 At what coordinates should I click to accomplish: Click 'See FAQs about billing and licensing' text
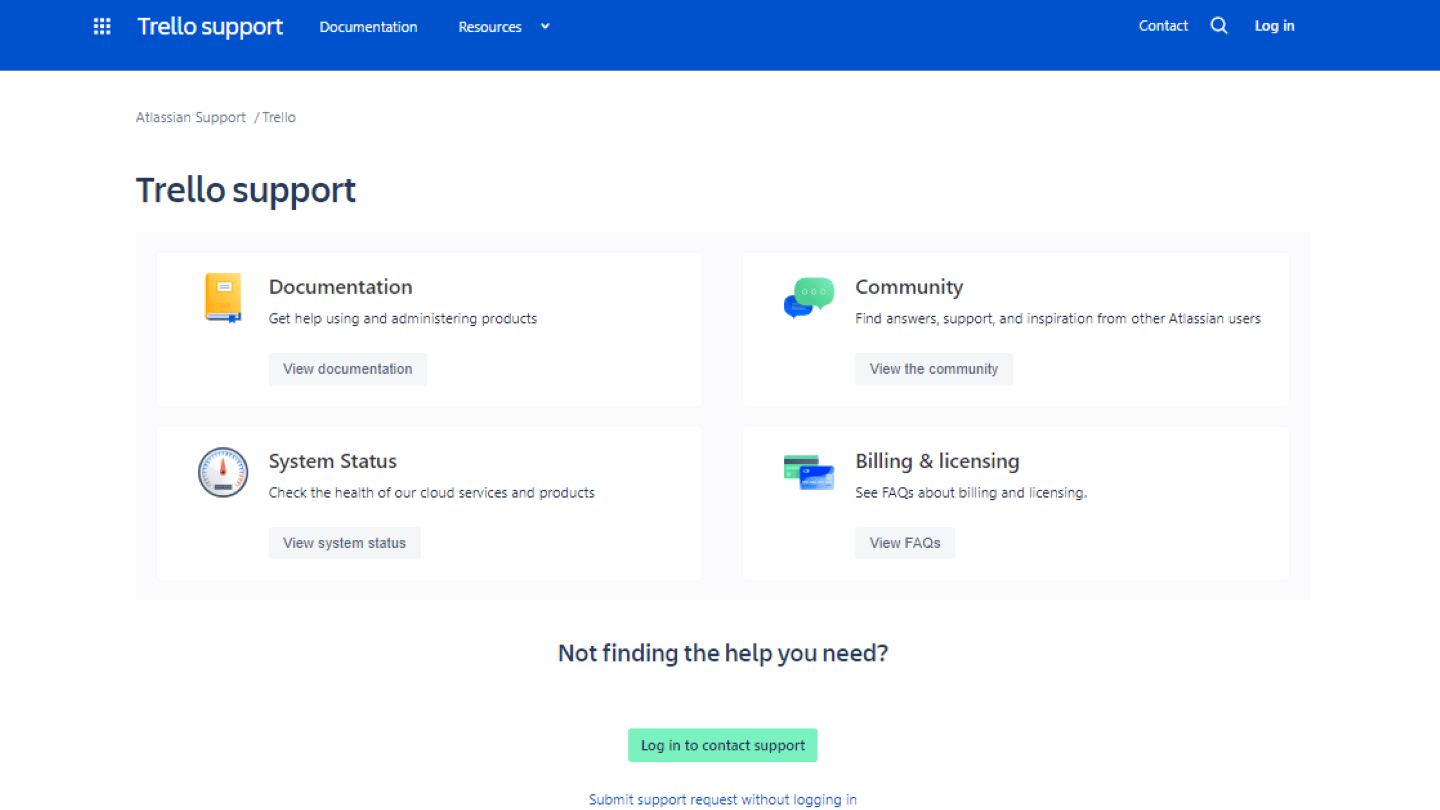[x=971, y=493]
